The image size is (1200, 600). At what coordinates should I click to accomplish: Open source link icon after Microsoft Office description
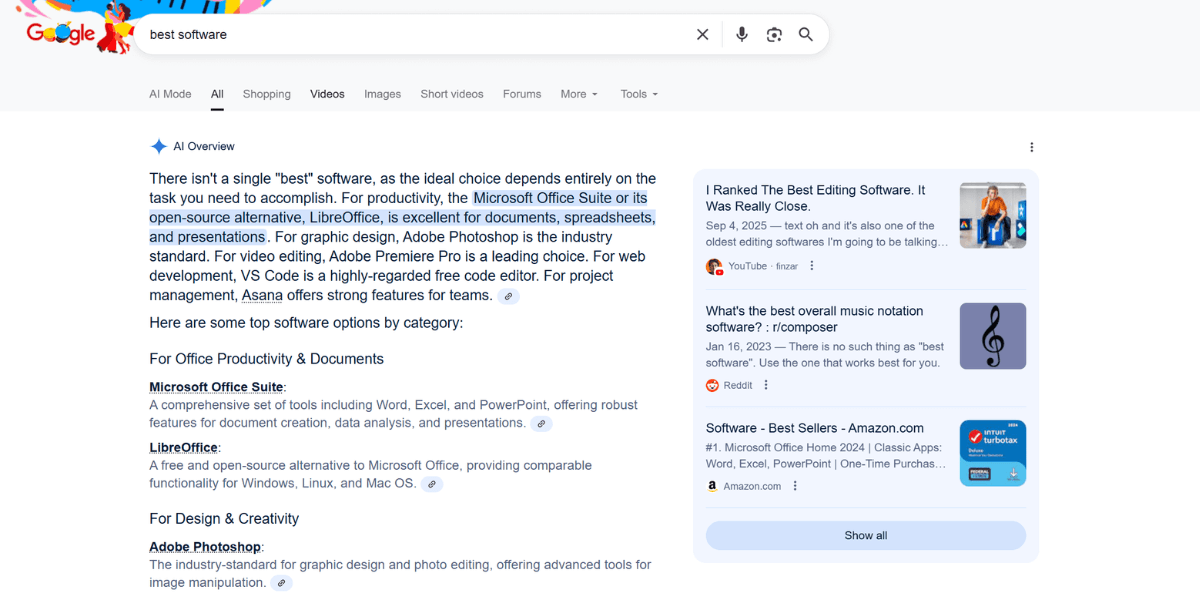[541, 424]
